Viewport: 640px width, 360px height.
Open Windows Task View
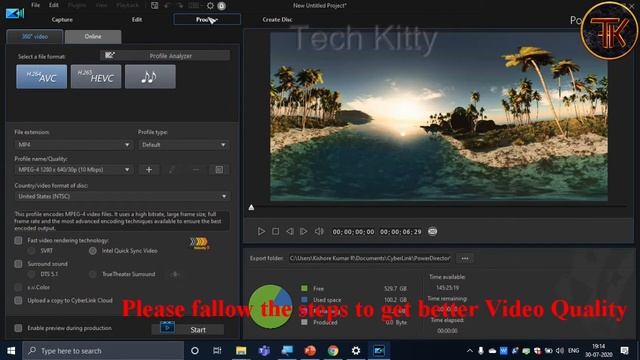(x=217, y=351)
